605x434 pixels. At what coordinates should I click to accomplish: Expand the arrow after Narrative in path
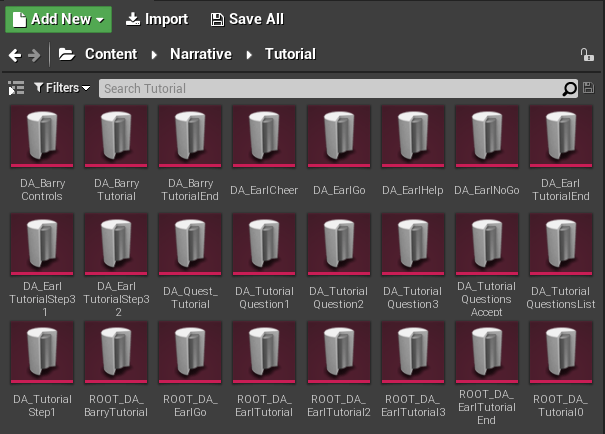coord(249,55)
